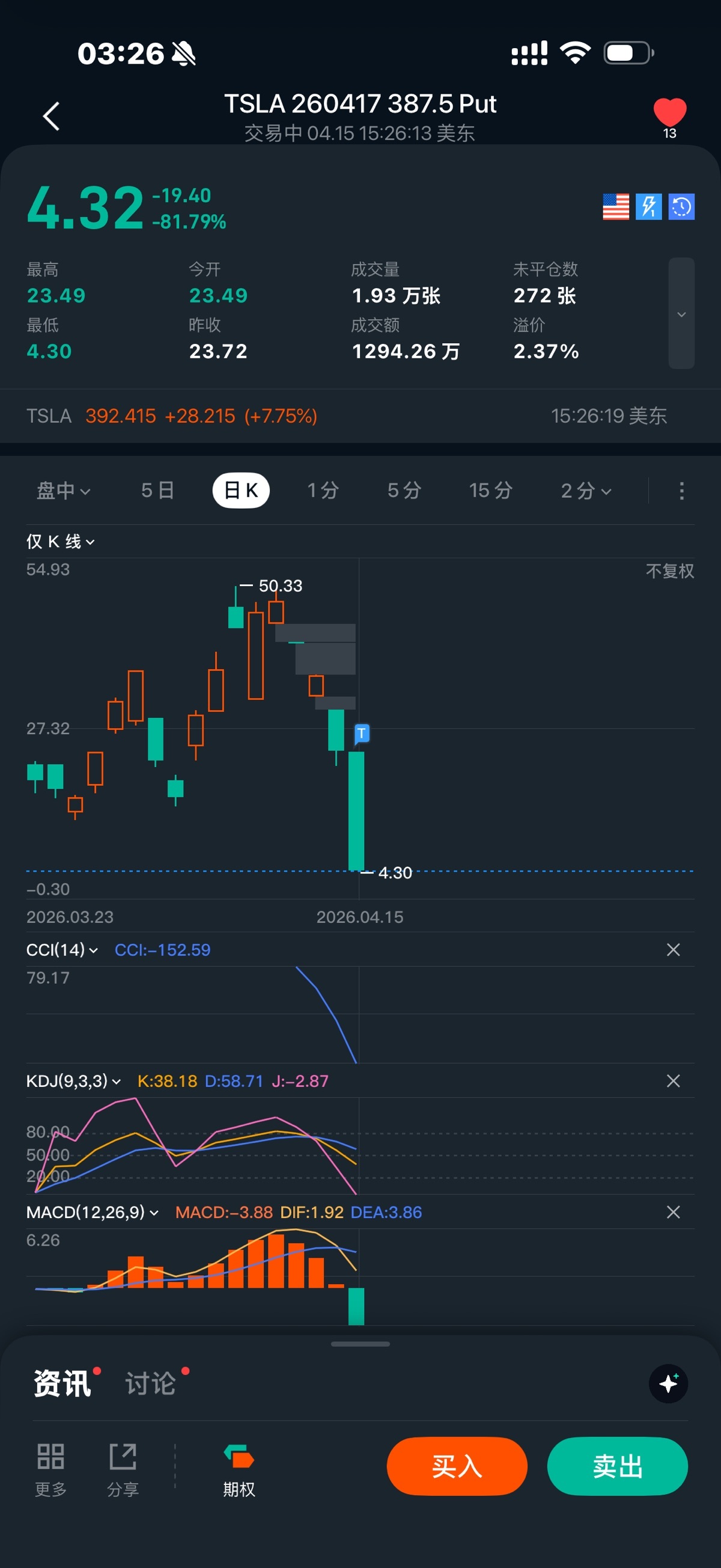Open the 2分 interval dropdown
Image resolution: width=721 pixels, height=1568 pixels.
[x=585, y=491]
